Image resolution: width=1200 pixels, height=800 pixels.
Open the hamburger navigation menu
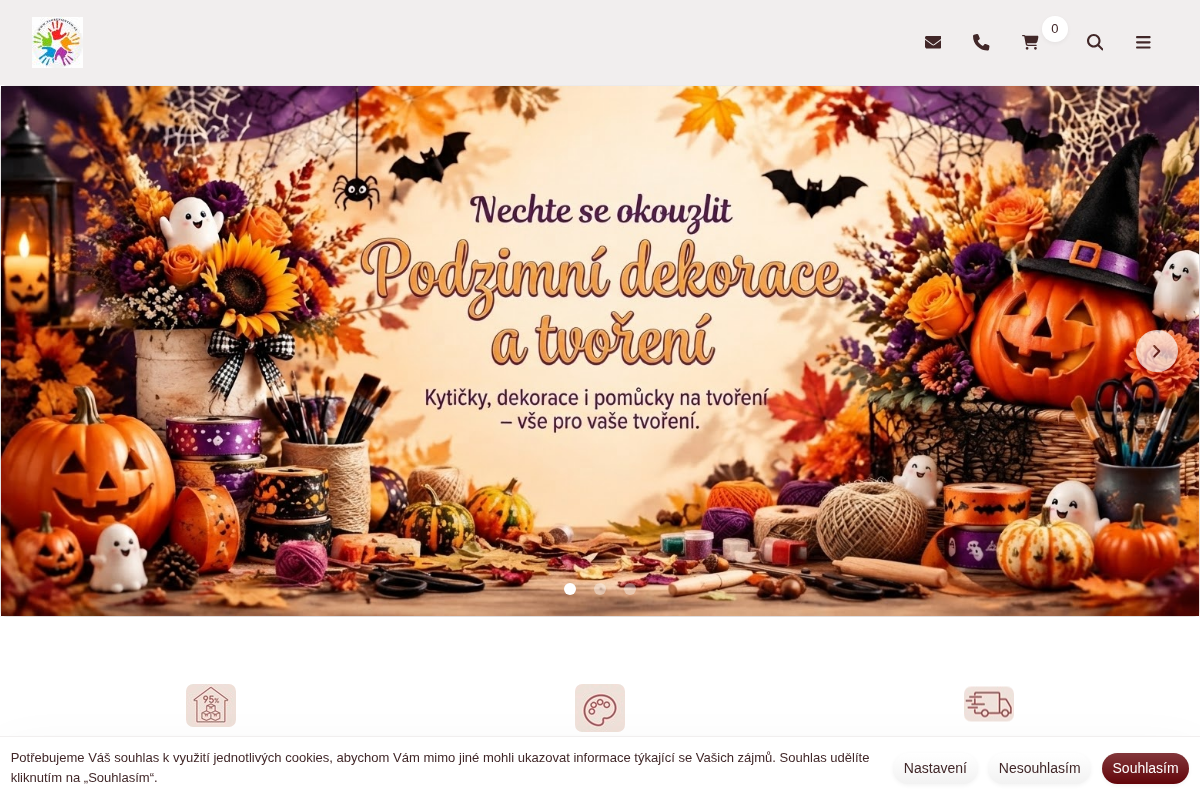(1143, 42)
